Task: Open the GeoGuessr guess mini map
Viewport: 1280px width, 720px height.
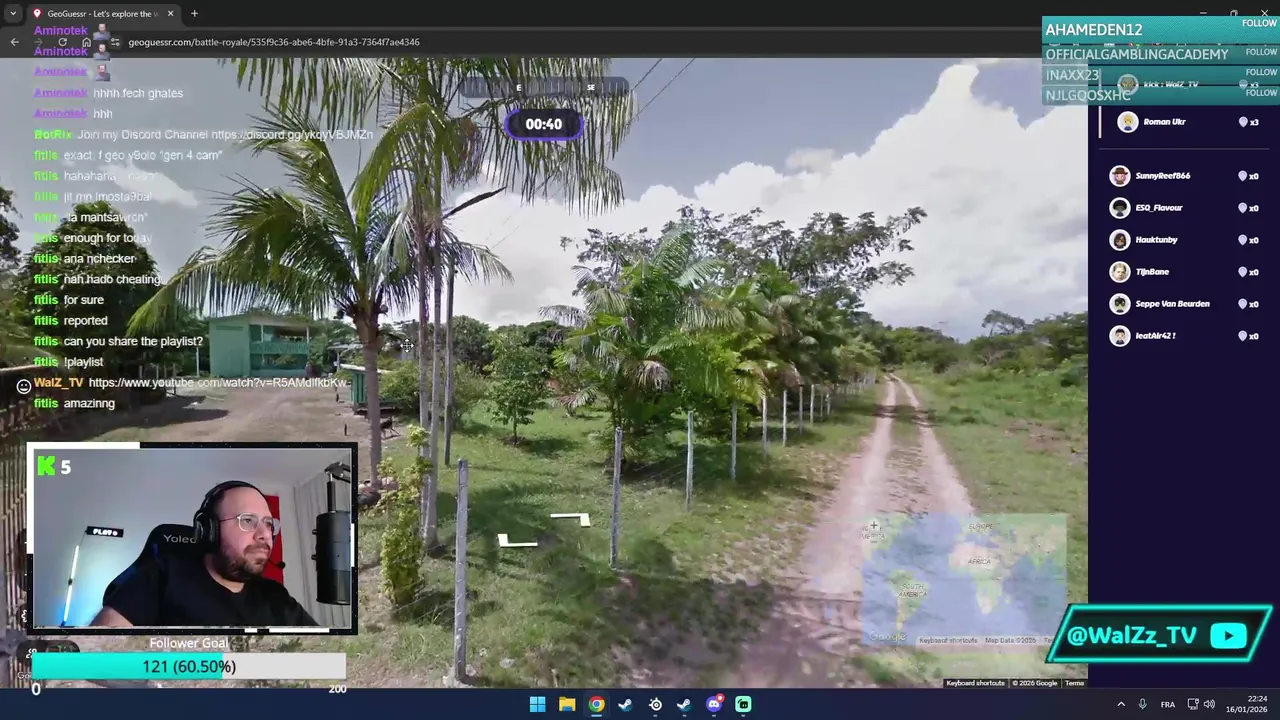Action: (x=965, y=582)
